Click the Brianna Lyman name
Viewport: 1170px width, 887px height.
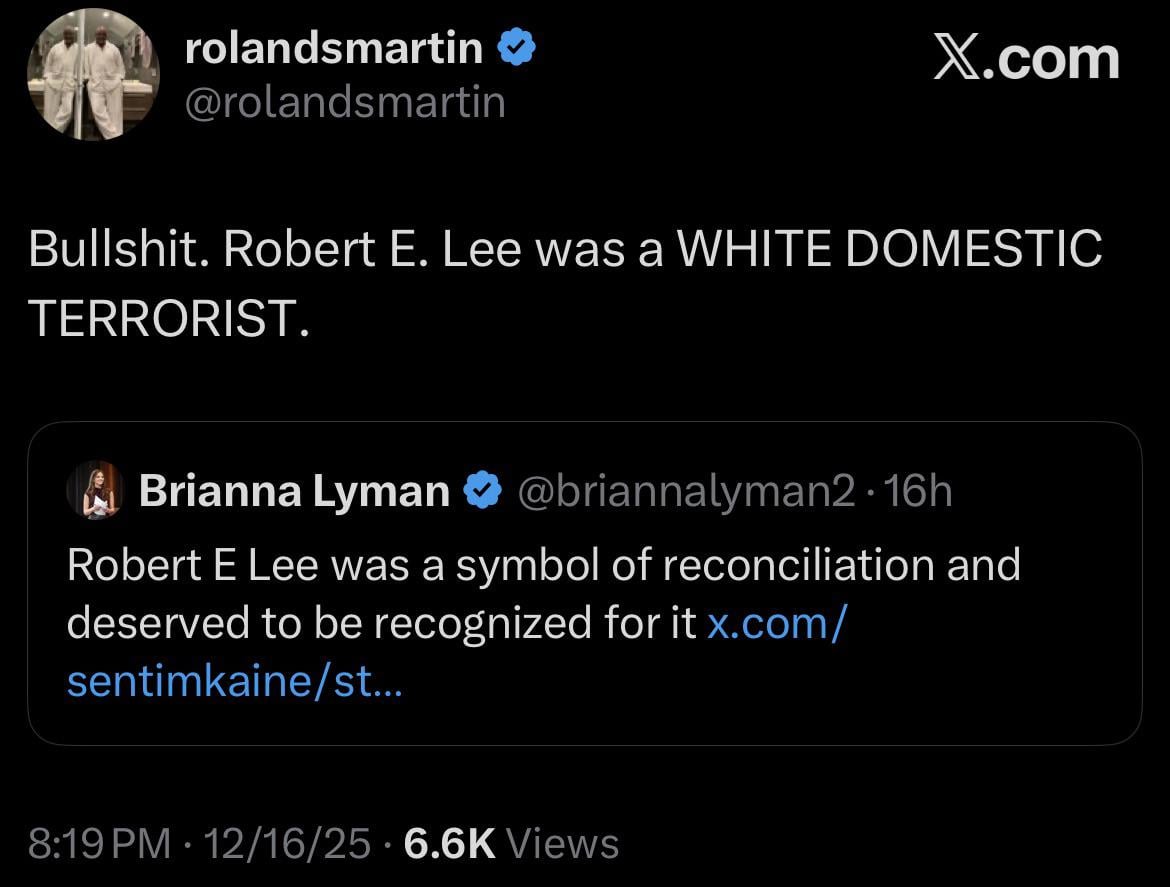click(x=294, y=491)
